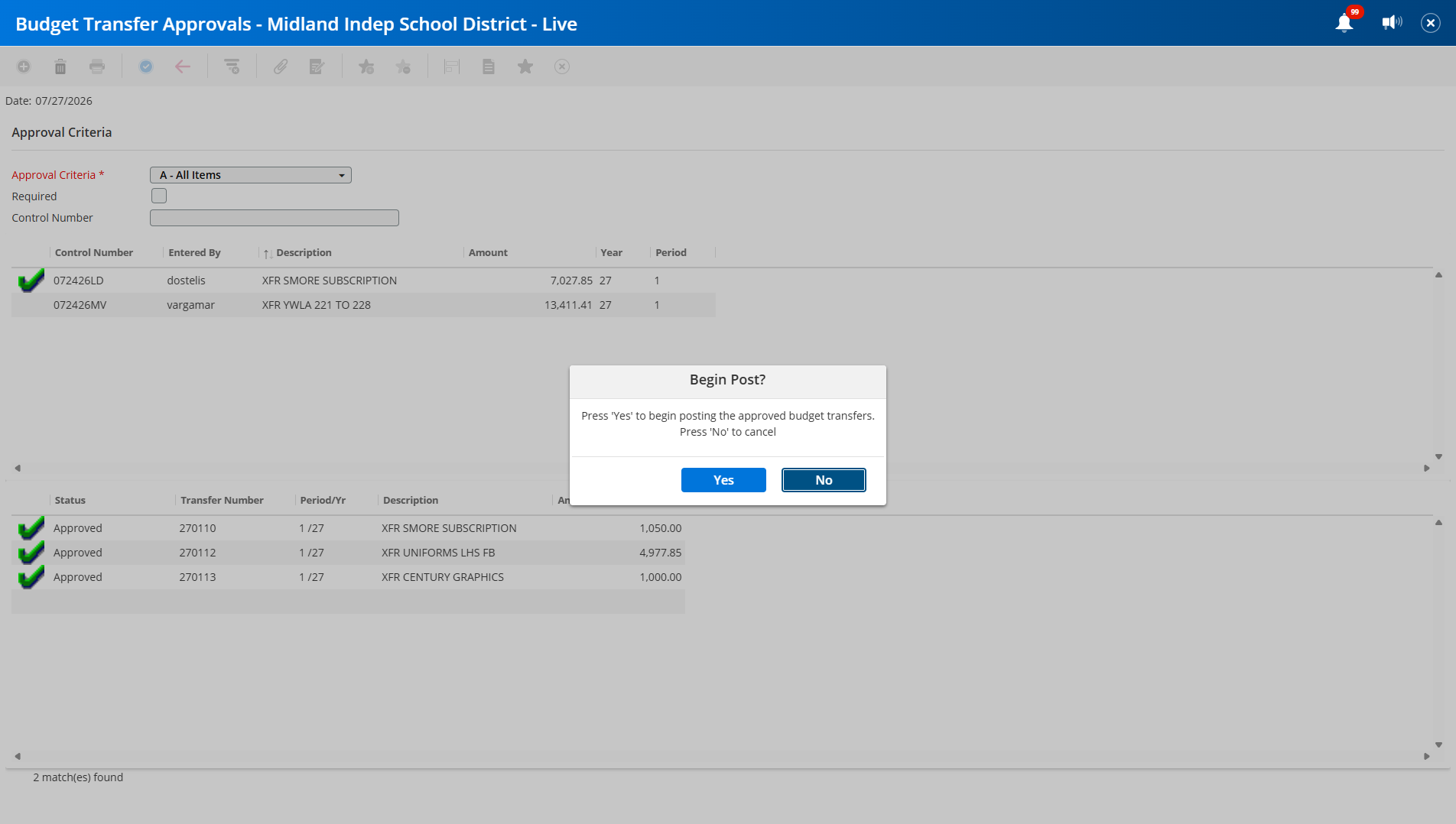Viewport: 1456px width, 824px height.
Task: Open attachments with the paperclip icon
Action: [281, 67]
